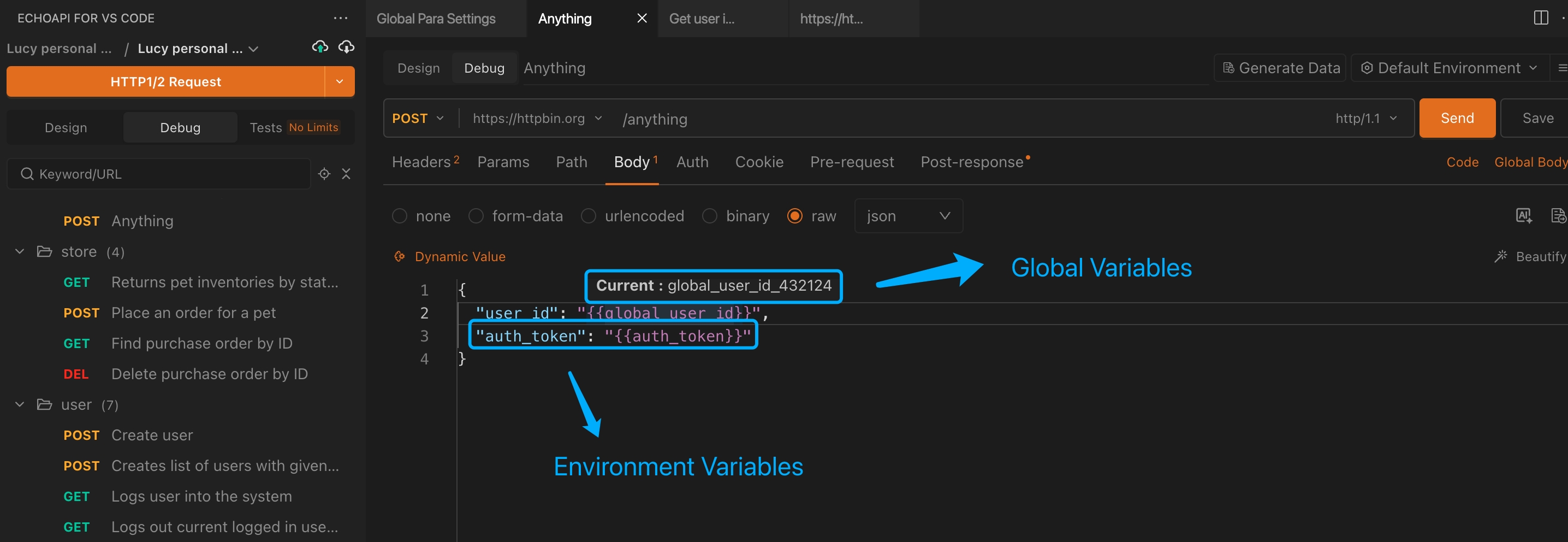
Task: Click the Generate Data button
Action: [x=1281, y=68]
